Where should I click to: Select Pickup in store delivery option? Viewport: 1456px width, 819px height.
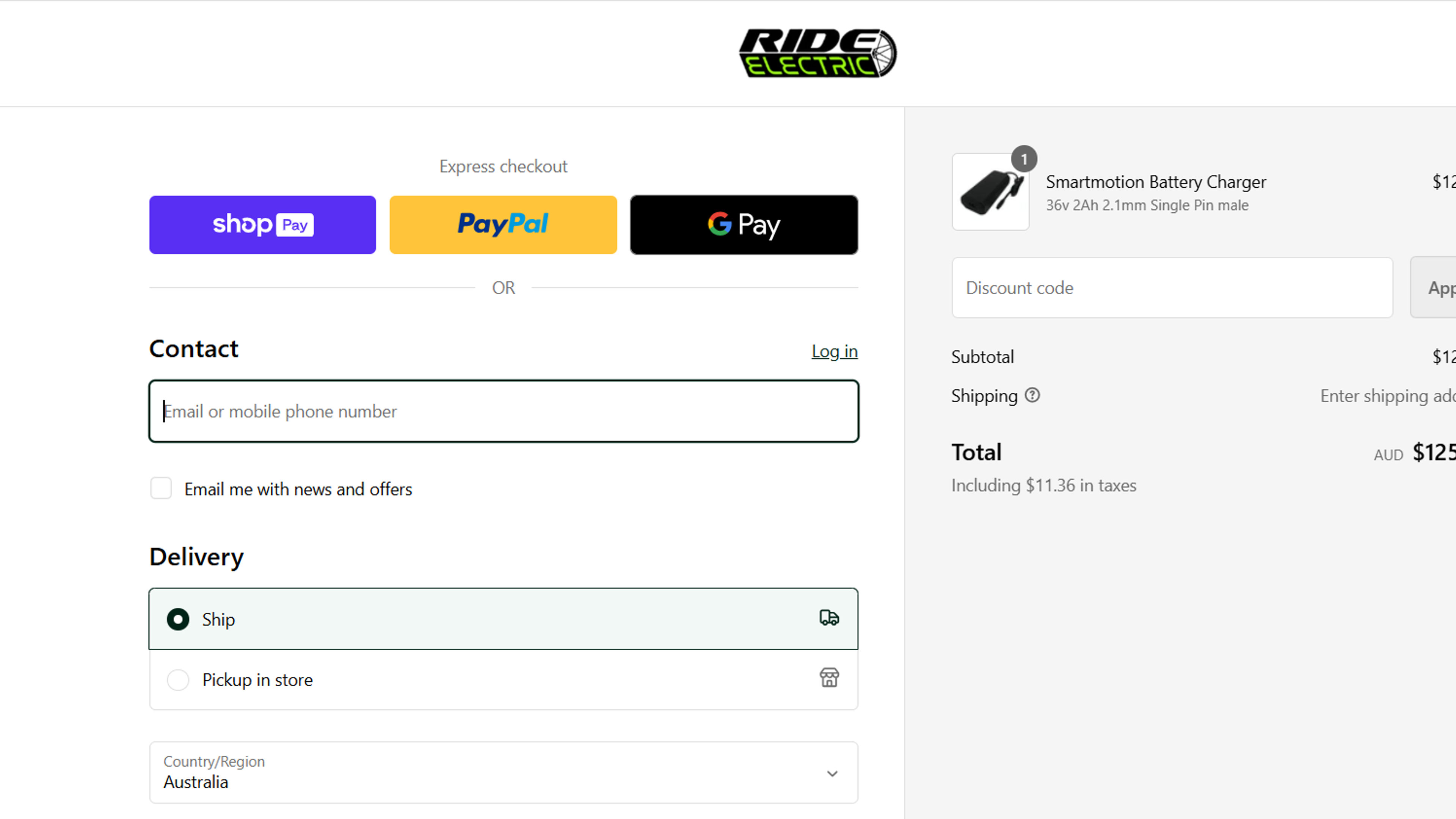(504, 679)
